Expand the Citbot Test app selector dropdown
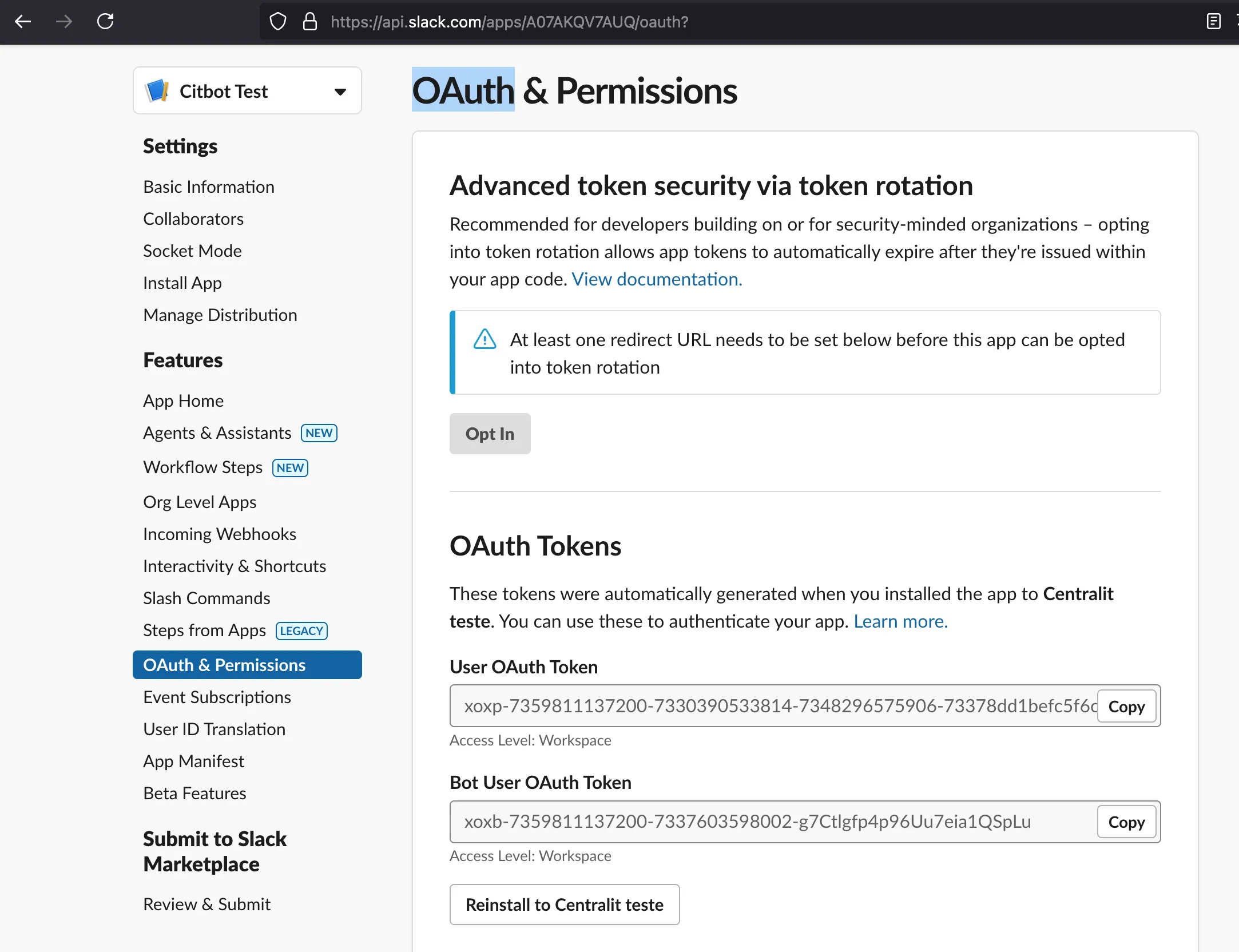This screenshot has height=952, width=1239. 247,91
